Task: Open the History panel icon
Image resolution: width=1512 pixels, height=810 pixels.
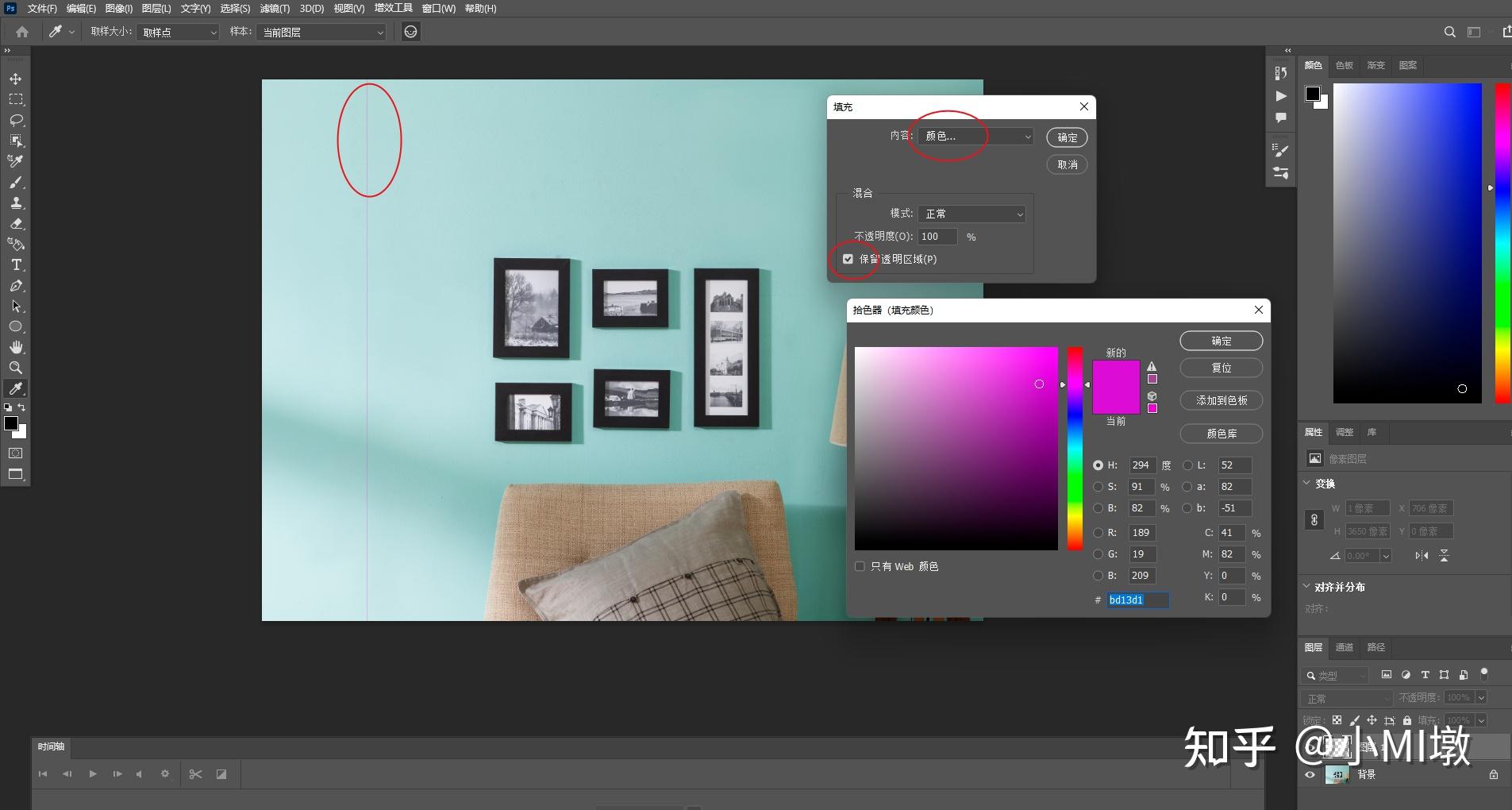Action: [x=1281, y=74]
